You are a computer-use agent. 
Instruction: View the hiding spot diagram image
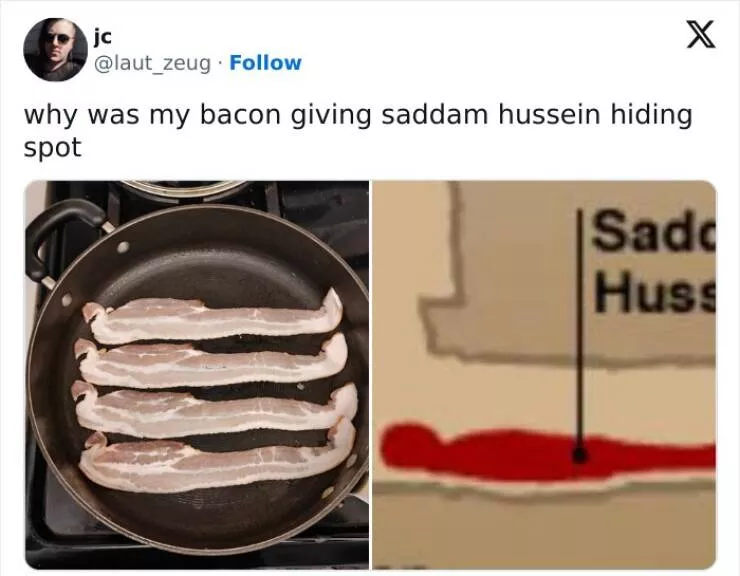pyautogui.click(x=544, y=374)
